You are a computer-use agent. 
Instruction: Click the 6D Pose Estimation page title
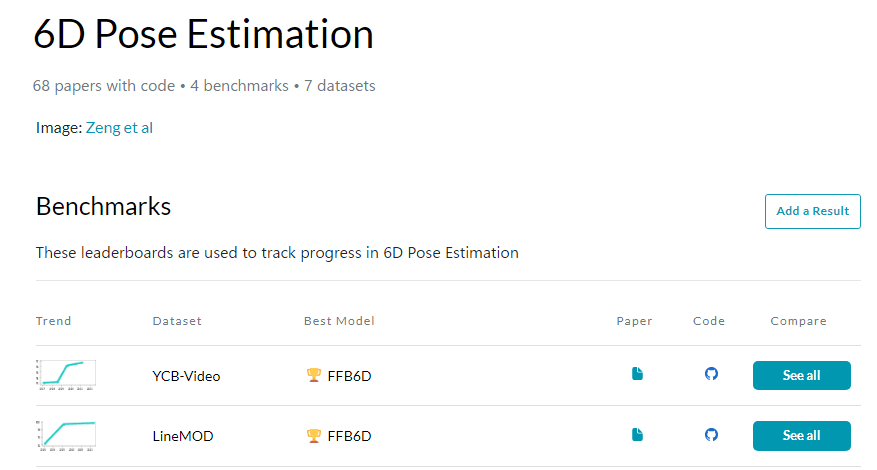click(203, 36)
